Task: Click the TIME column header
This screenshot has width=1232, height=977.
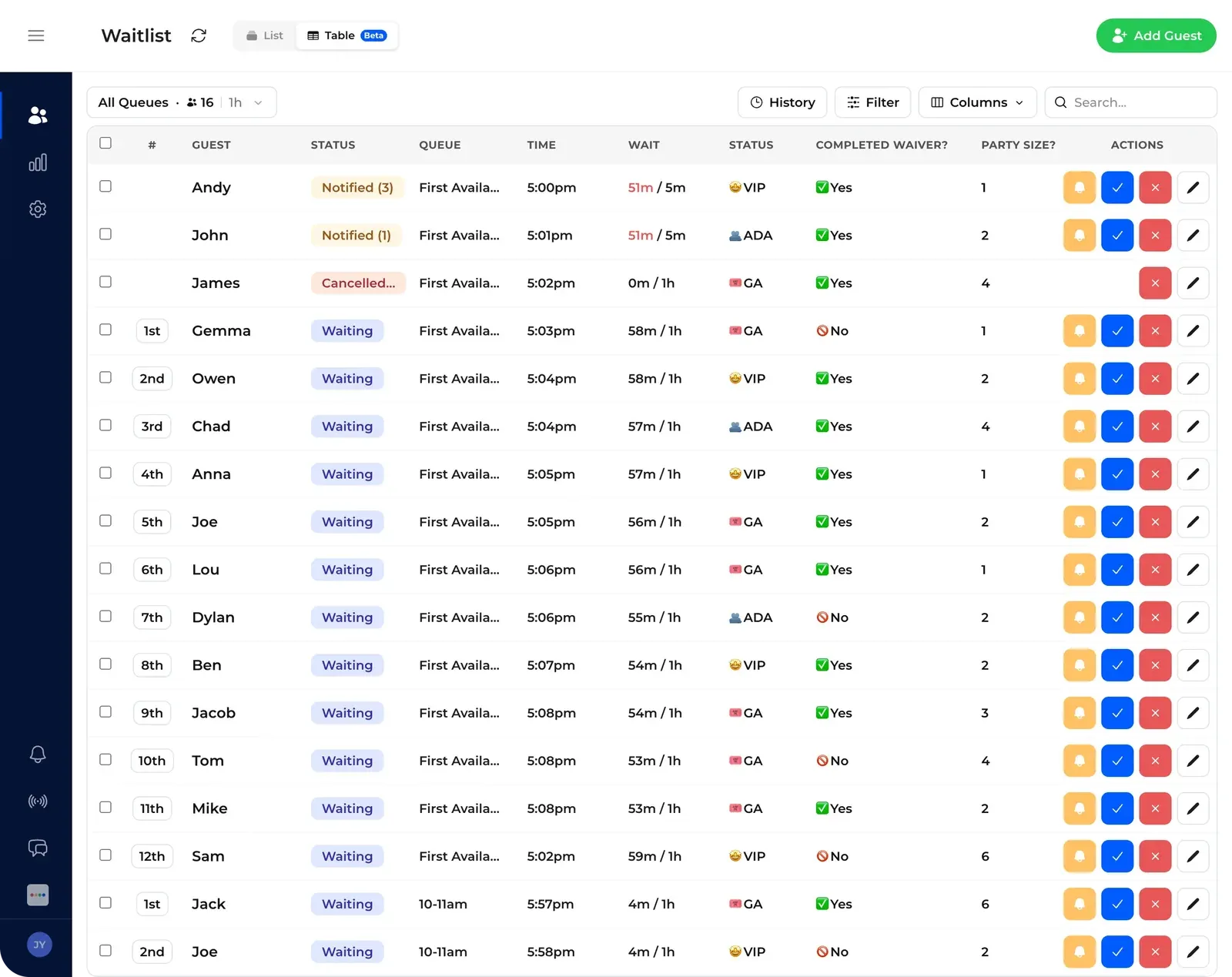Action: 541,145
